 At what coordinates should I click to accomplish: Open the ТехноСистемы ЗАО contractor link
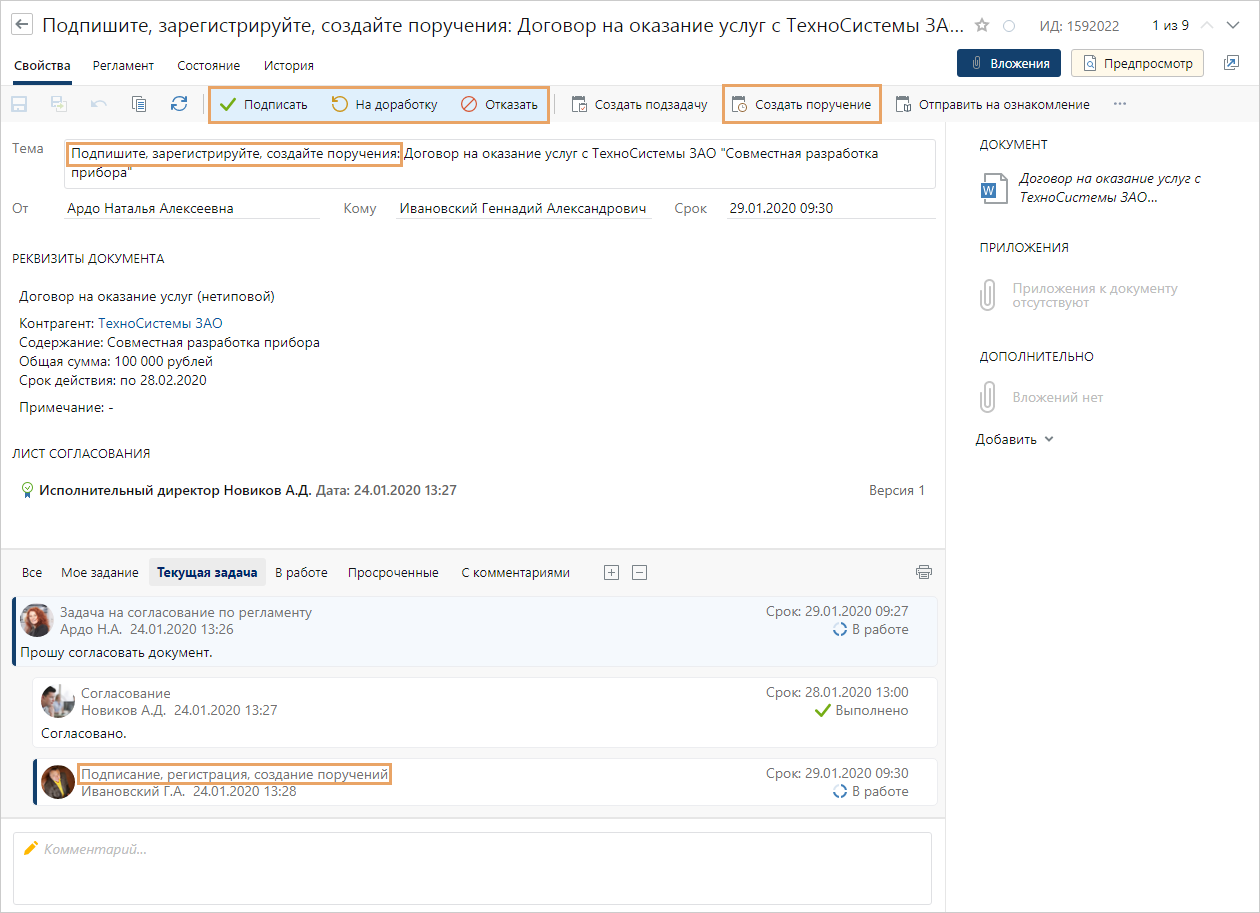160,323
